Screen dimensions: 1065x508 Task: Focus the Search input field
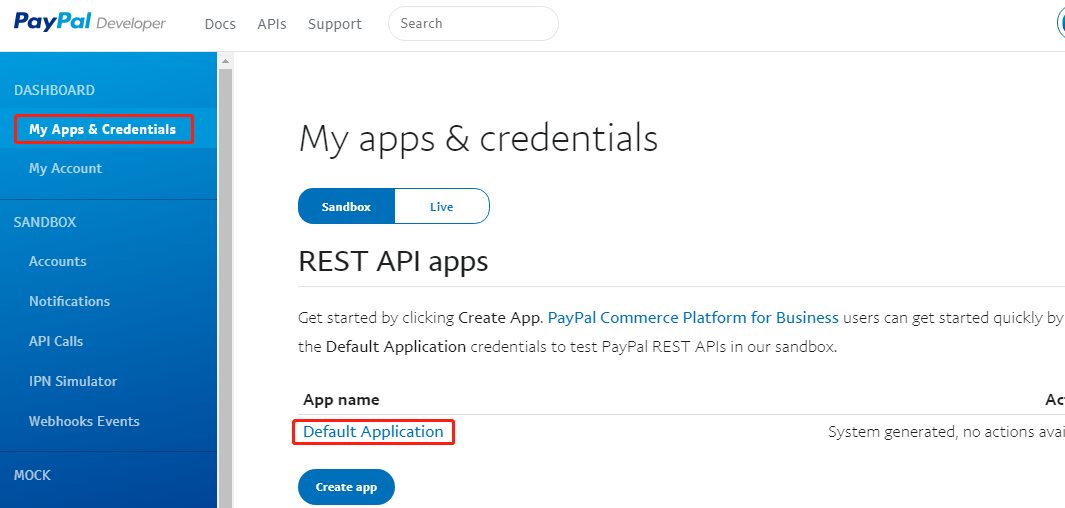[x=473, y=24]
